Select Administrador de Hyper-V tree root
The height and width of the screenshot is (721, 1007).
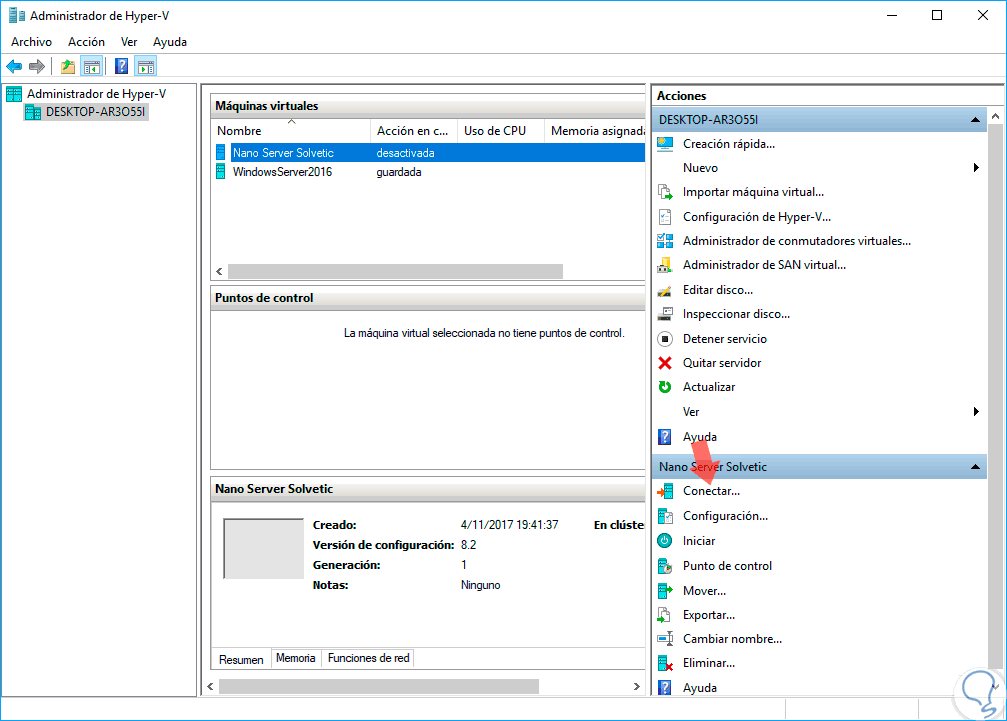[96, 94]
